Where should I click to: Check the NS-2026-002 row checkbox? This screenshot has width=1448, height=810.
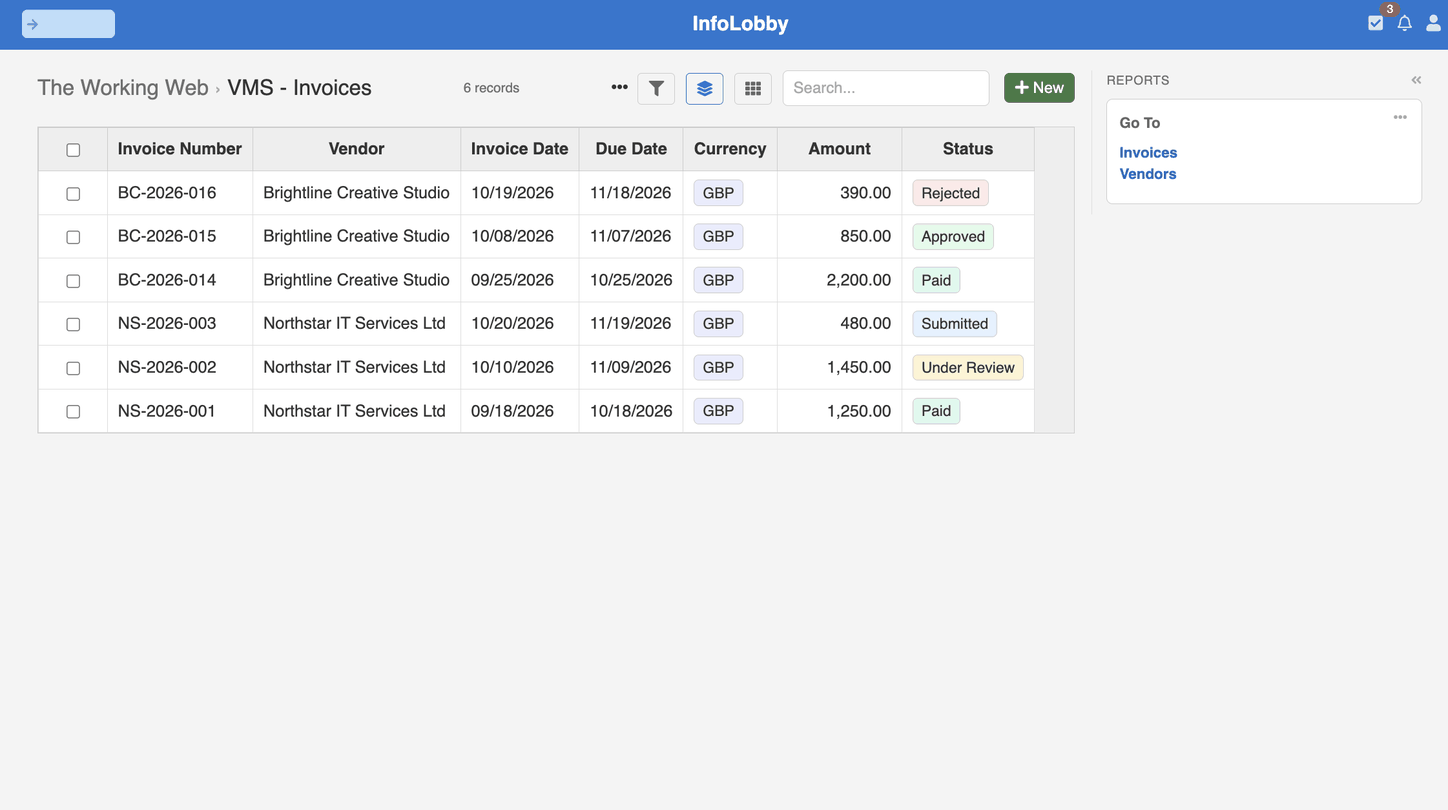point(73,368)
